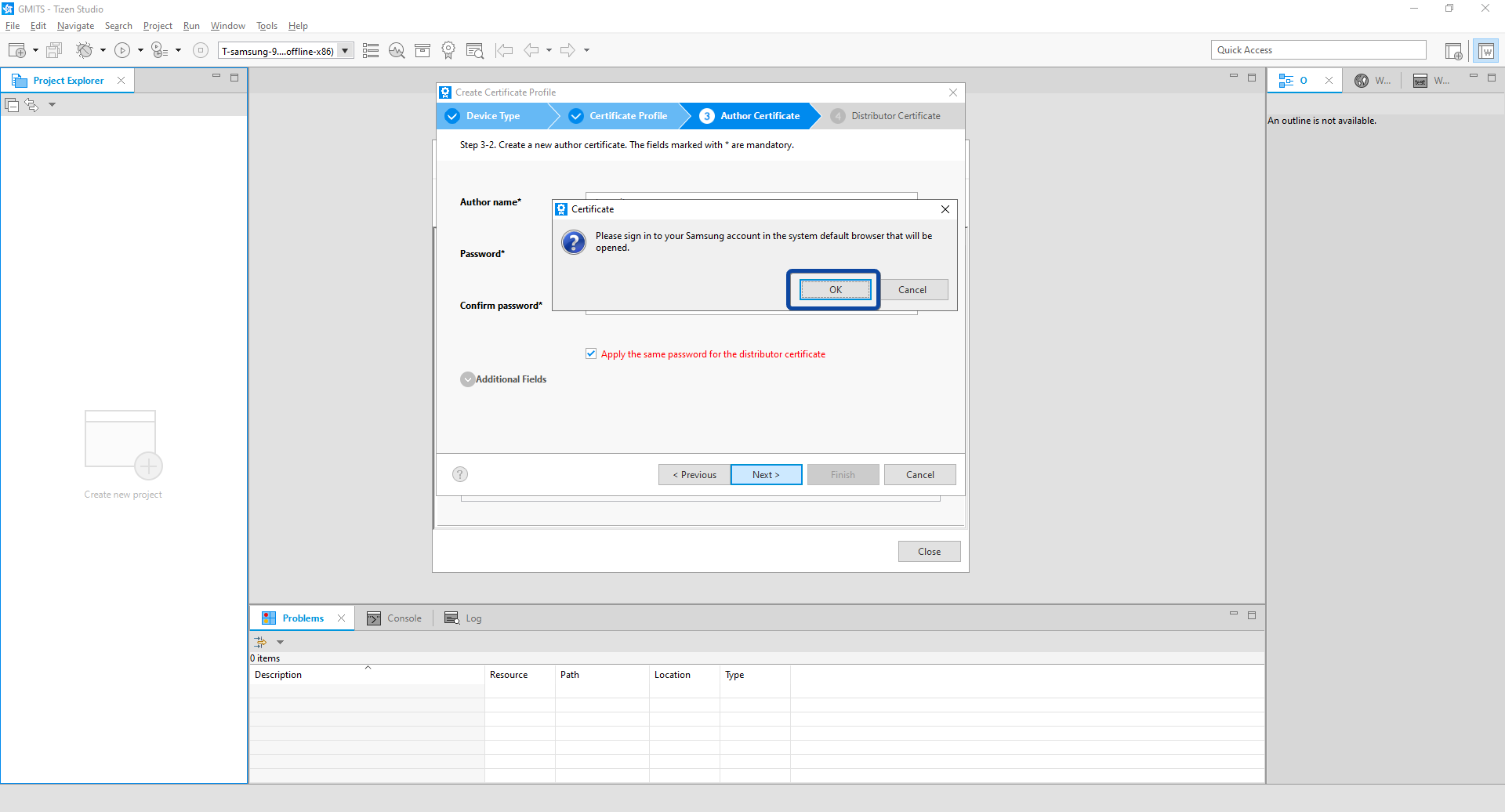Minimize the bottom Problems panel

click(1234, 614)
